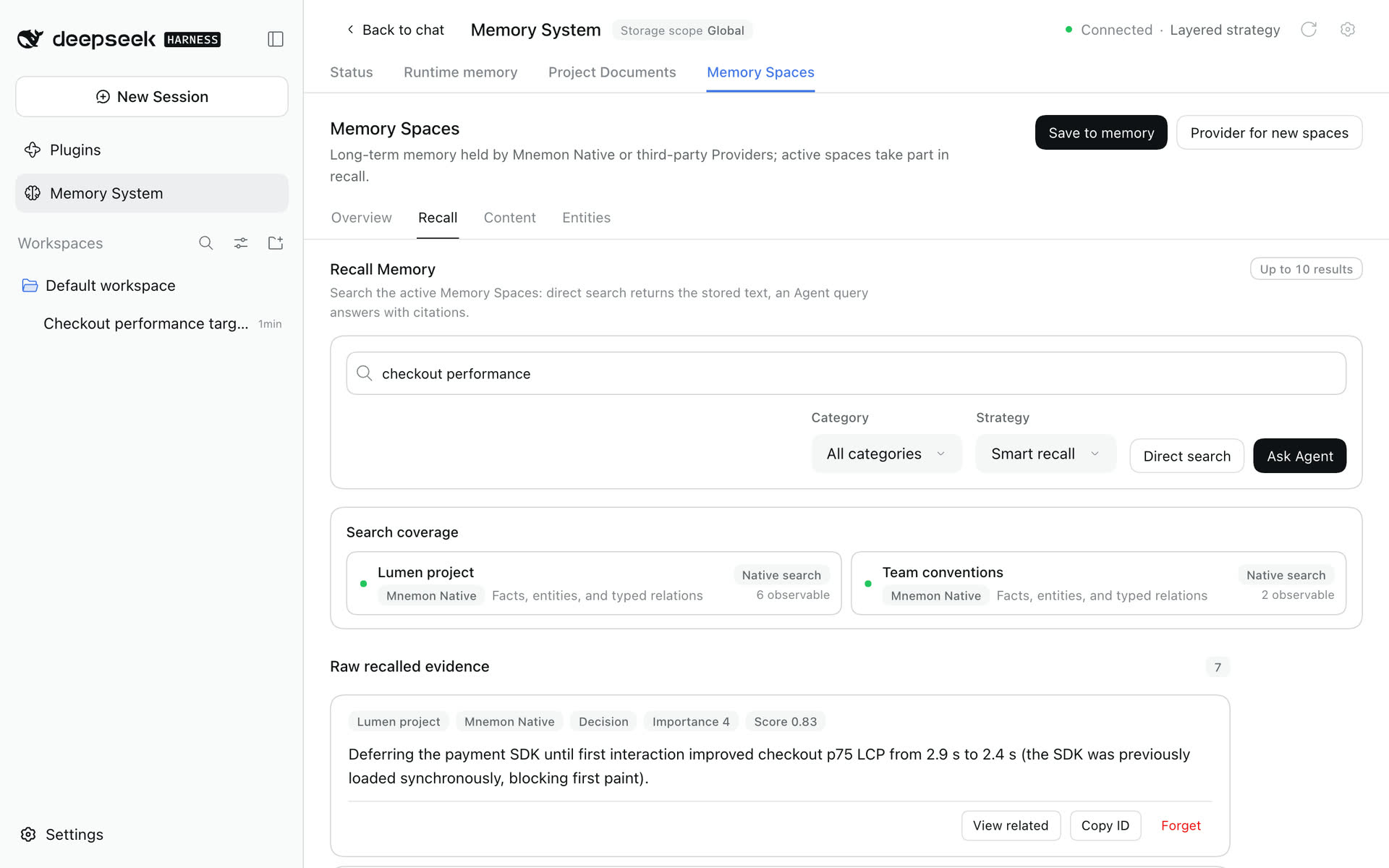
Task: Click the Storage scope Global badge
Action: pos(682,30)
